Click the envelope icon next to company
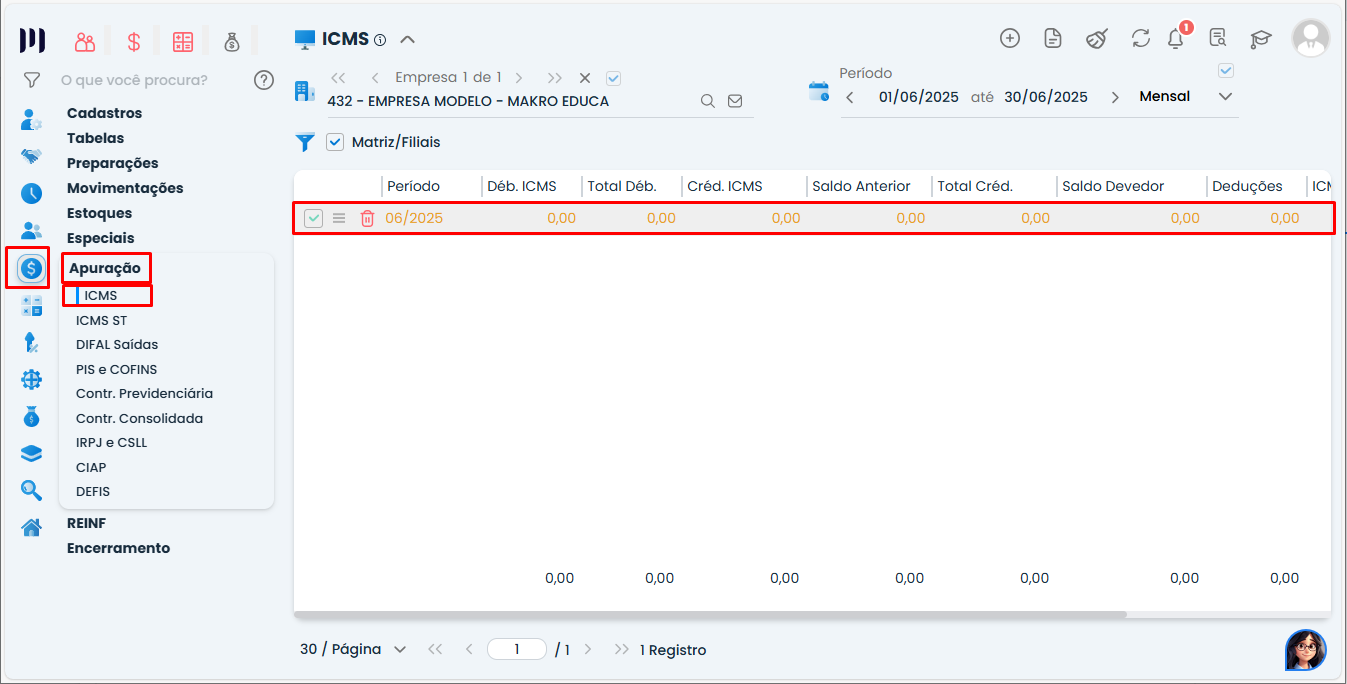This screenshot has height=684, width=1347. [735, 101]
